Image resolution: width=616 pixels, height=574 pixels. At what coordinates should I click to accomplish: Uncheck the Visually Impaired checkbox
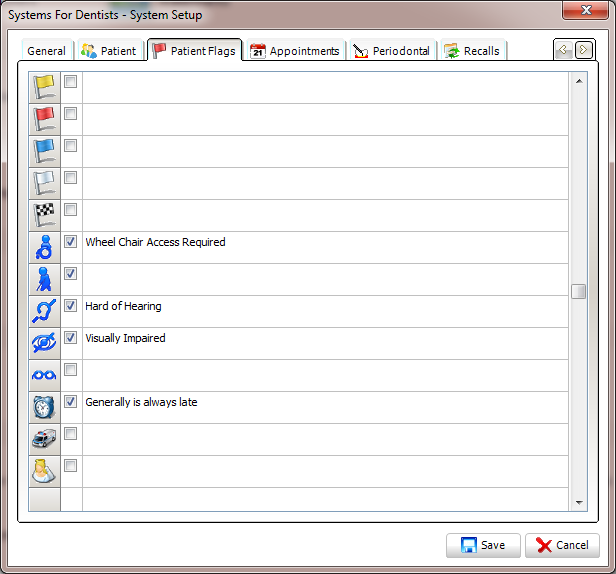coord(71,338)
